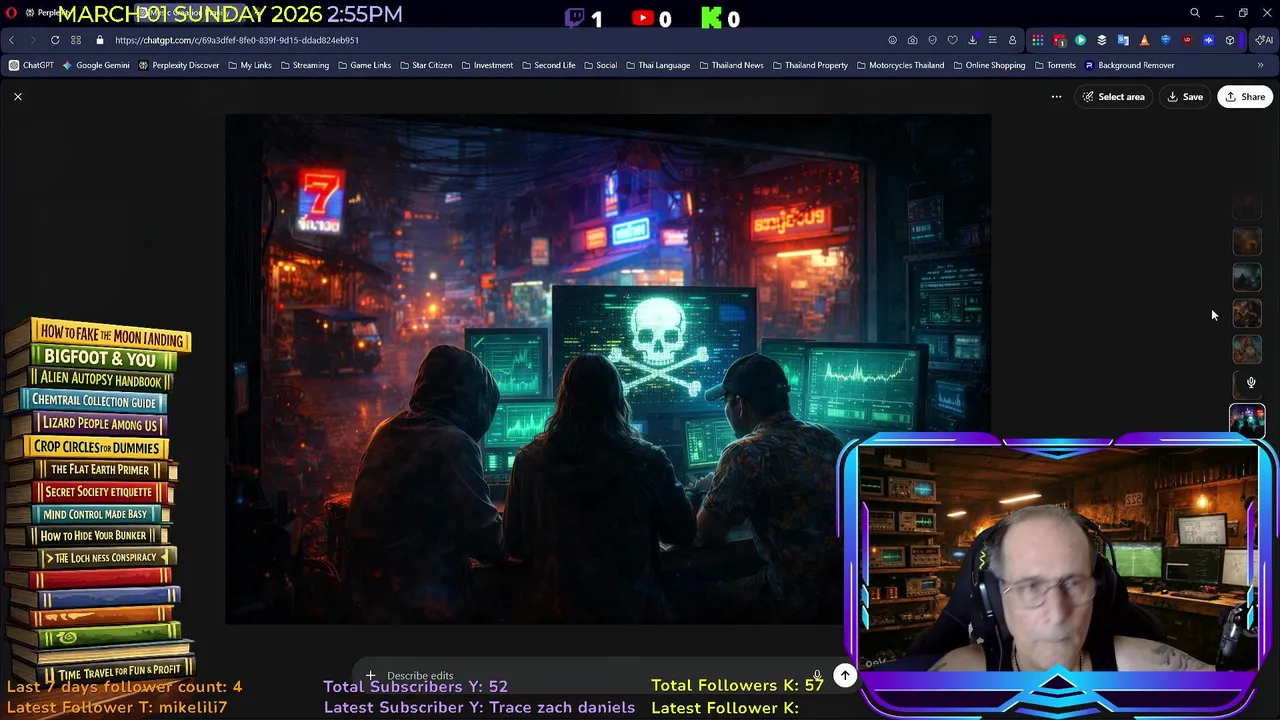Share the generated image
The height and width of the screenshot is (720, 1280).
coord(1245,97)
